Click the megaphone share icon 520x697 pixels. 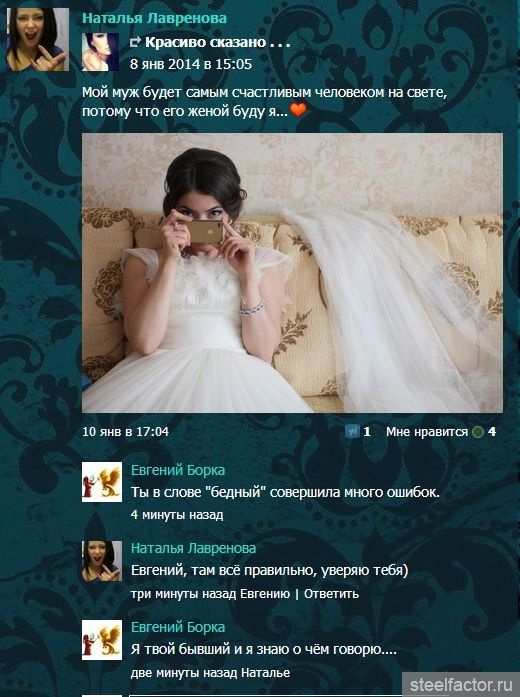click(x=352, y=431)
